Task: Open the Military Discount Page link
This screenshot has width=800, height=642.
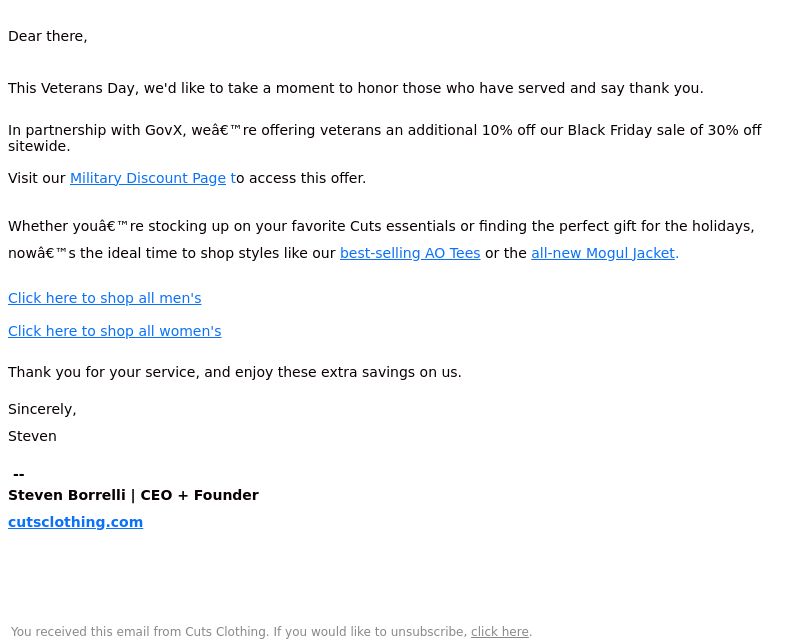Action: 147,178
